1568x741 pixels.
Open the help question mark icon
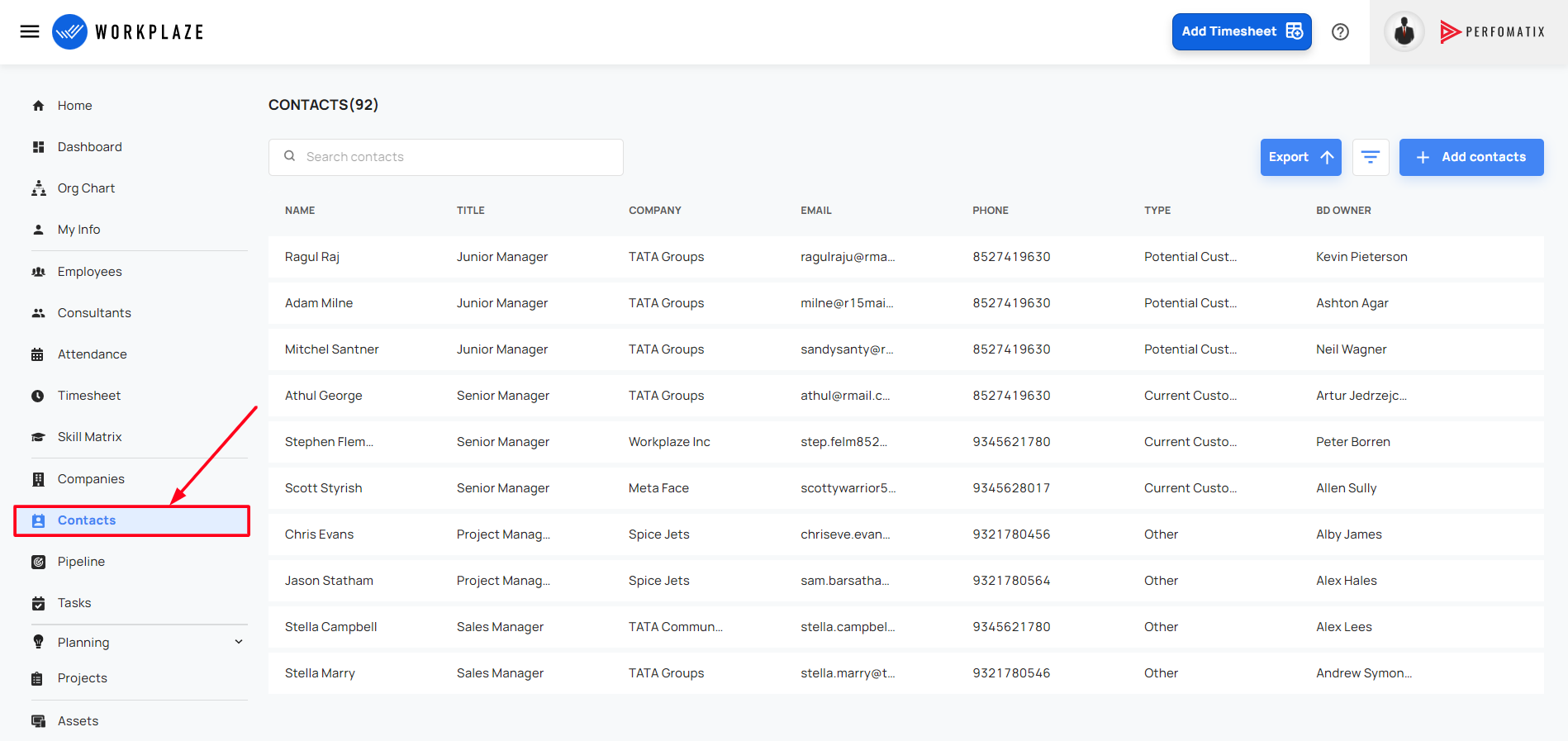(1340, 31)
